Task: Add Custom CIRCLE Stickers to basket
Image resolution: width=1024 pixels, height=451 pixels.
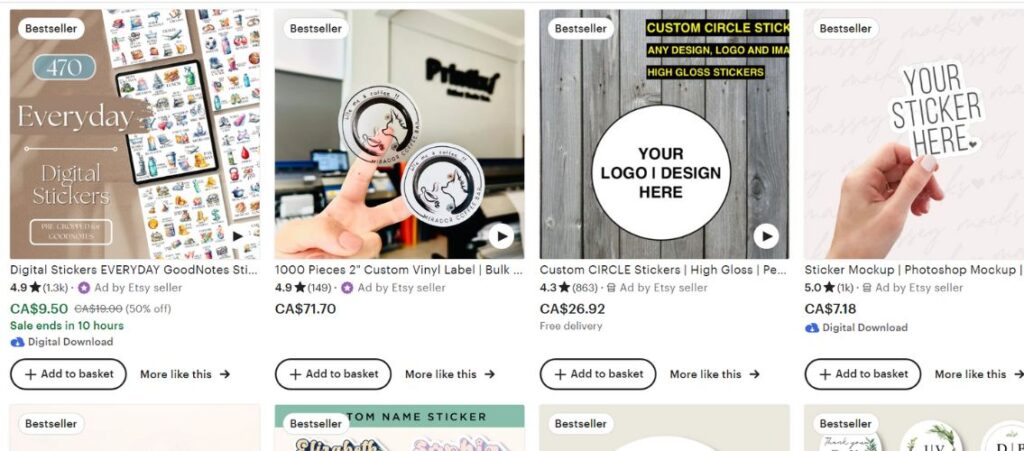Action: click(x=598, y=374)
